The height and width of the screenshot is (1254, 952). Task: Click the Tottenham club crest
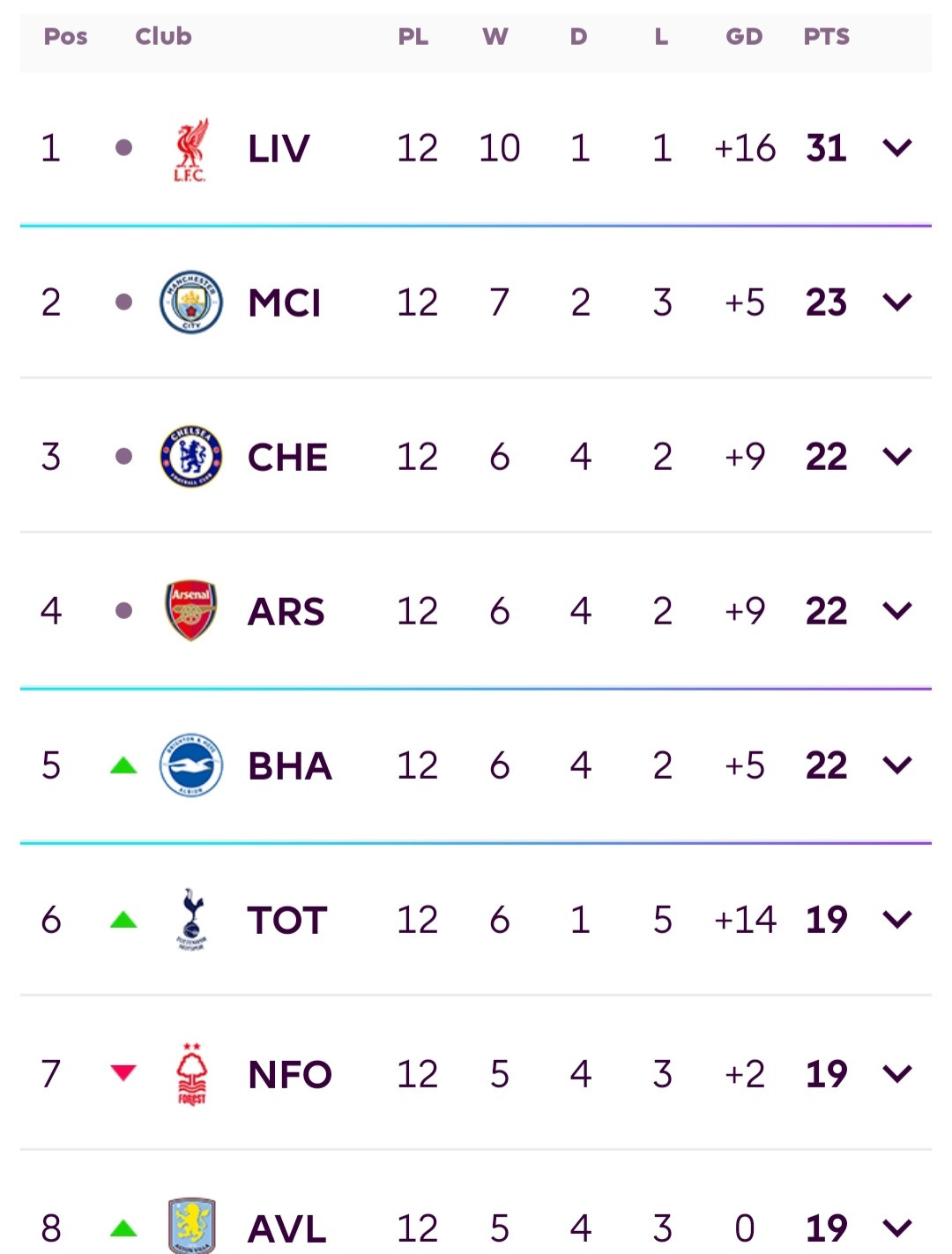click(190, 919)
